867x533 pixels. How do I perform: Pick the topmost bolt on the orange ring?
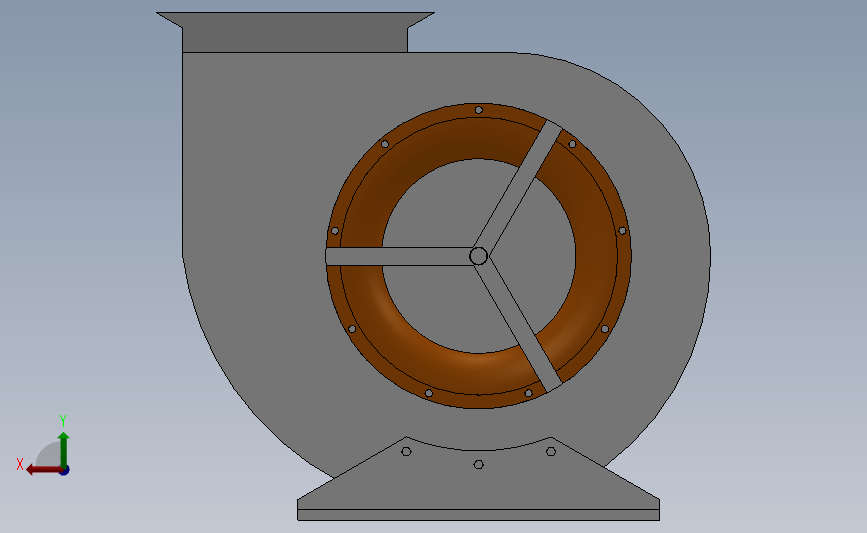(x=479, y=110)
